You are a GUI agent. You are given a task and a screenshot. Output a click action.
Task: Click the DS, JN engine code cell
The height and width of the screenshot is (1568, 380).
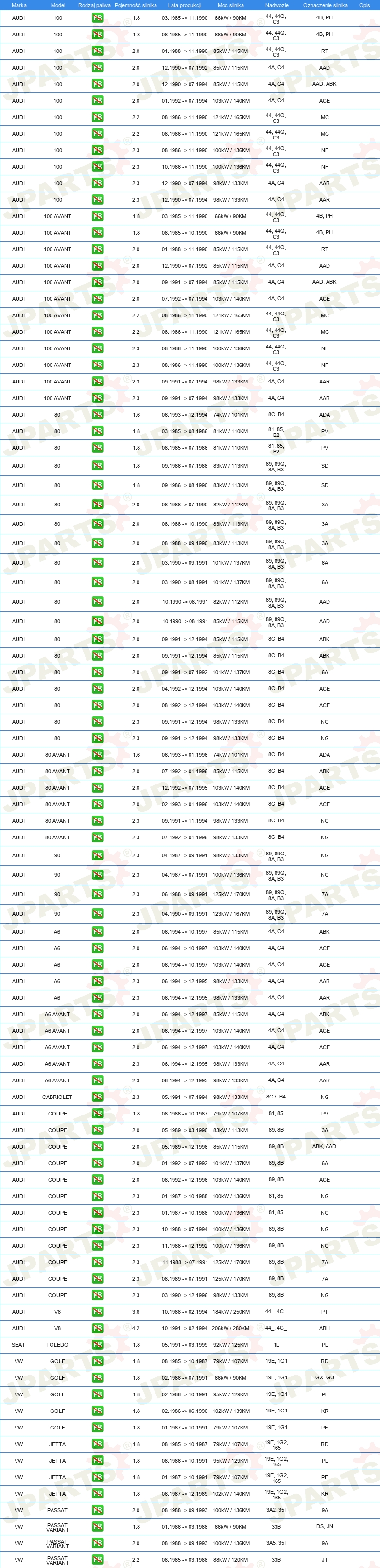click(325, 1527)
